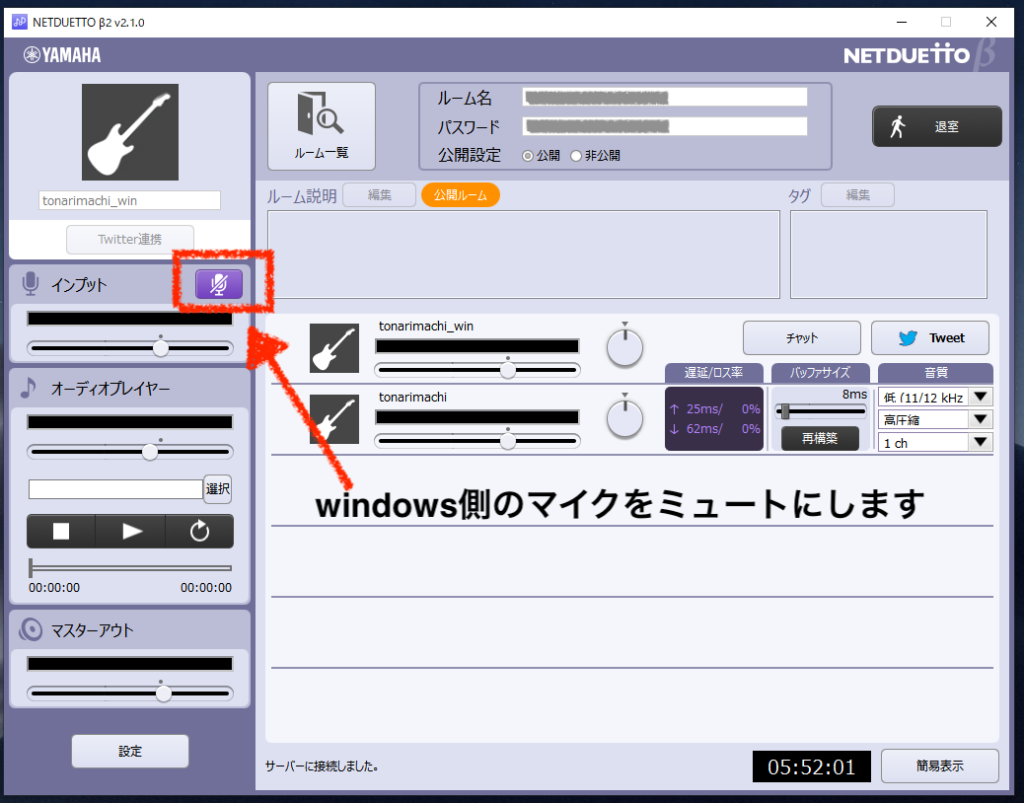Open the room list (ルーム一覧)
The height and width of the screenshot is (803, 1024).
[321, 126]
